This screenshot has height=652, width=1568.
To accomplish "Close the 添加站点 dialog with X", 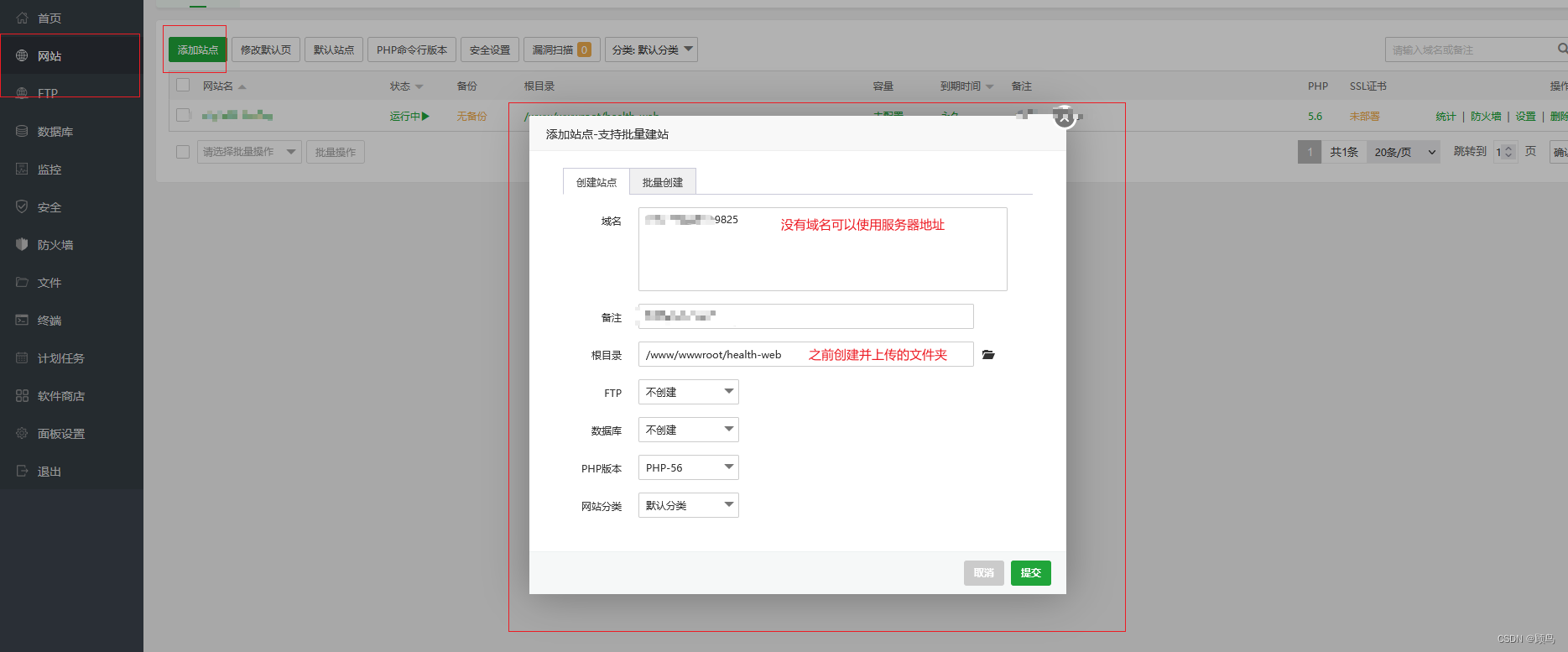I will pyautogui.click(x=1064, y=117).
